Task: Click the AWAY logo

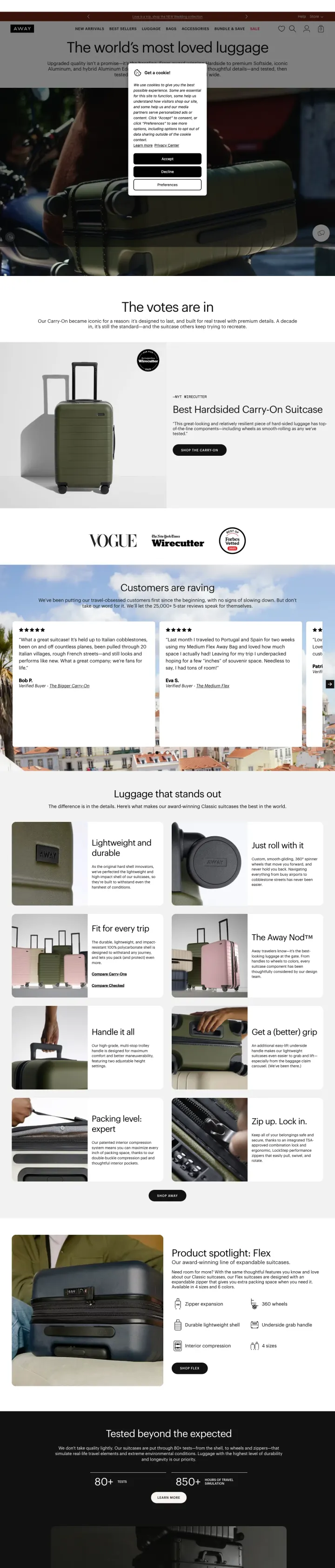Action: pyautogui.click(x=22, y=29)
